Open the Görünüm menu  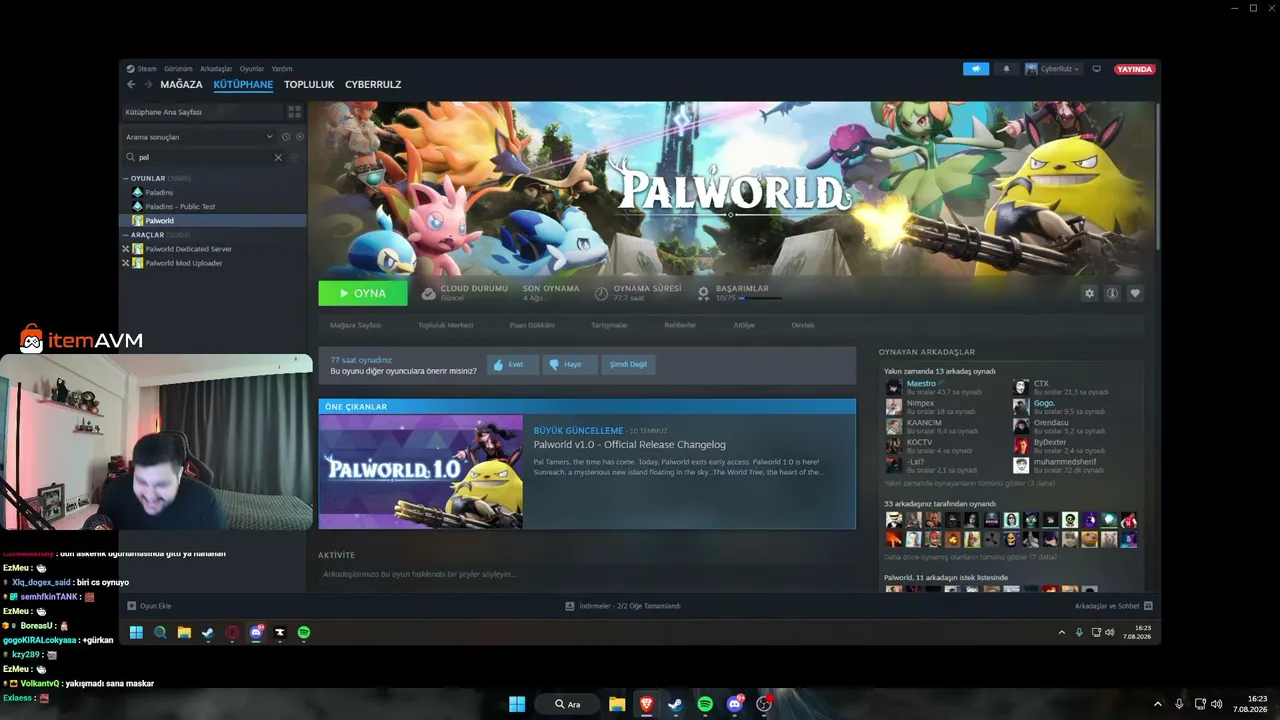pyautogui.click(x=178, y=69)
